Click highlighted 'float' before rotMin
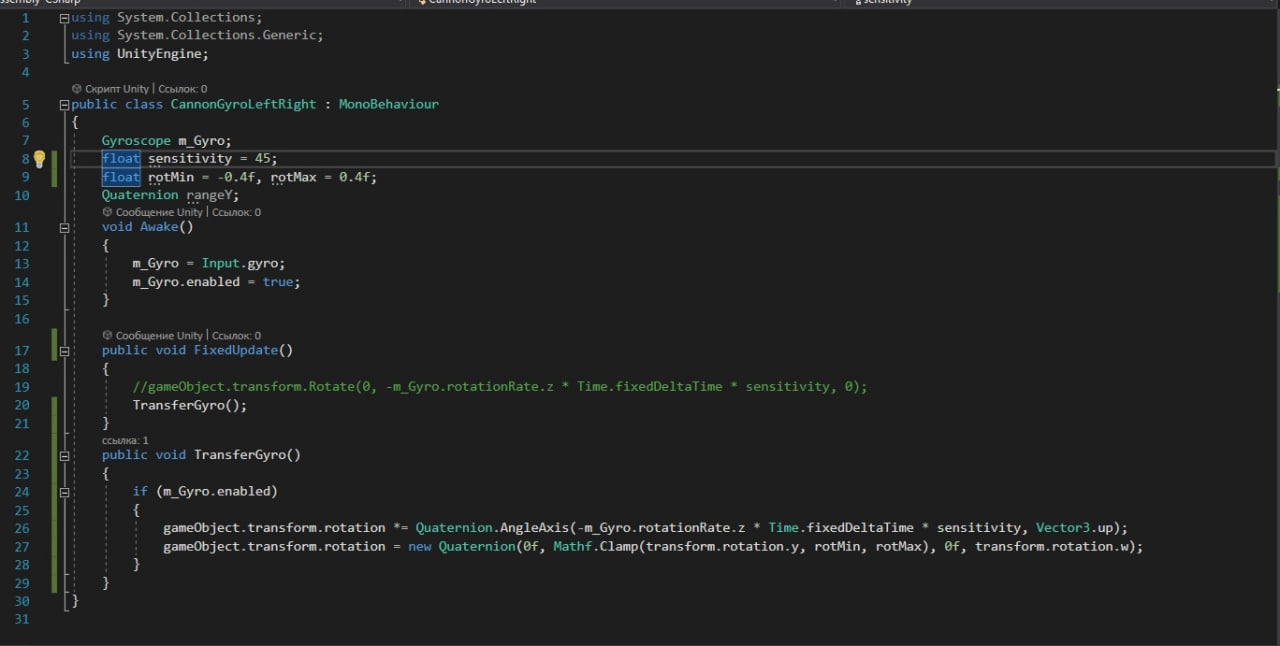The image size is (1280, 646). pos(121,177)
